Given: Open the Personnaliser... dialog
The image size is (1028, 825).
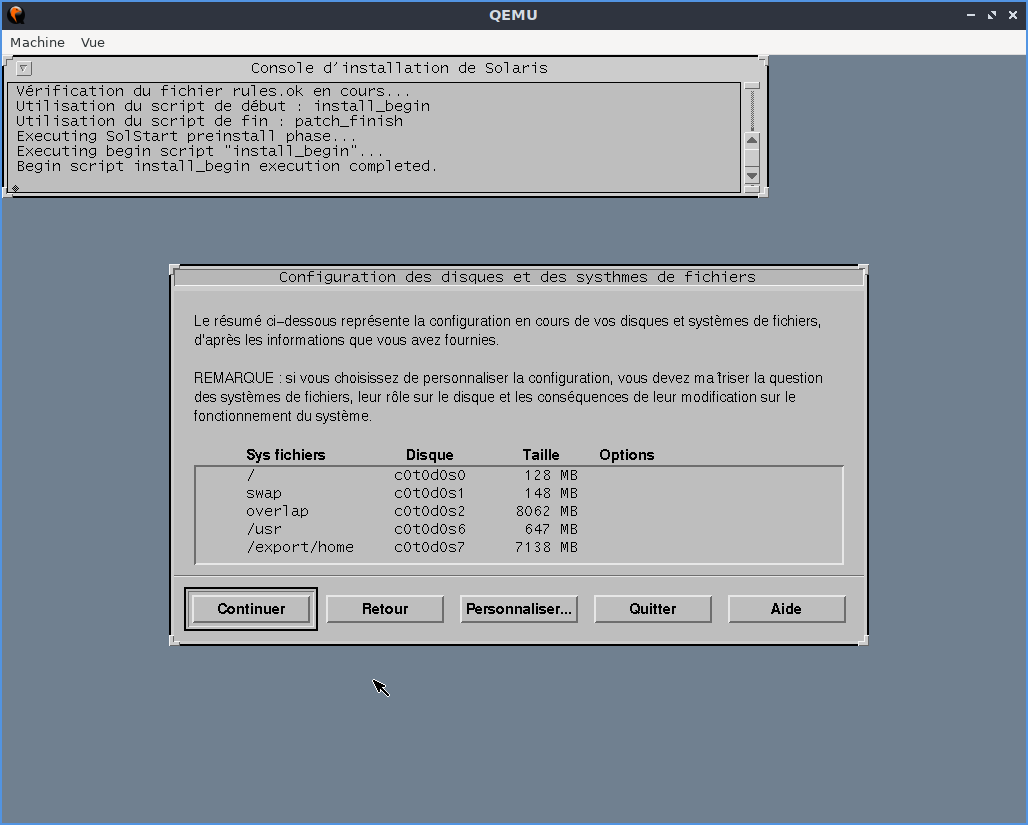Looking at the screenshot, I should click(x=519, y=609).
